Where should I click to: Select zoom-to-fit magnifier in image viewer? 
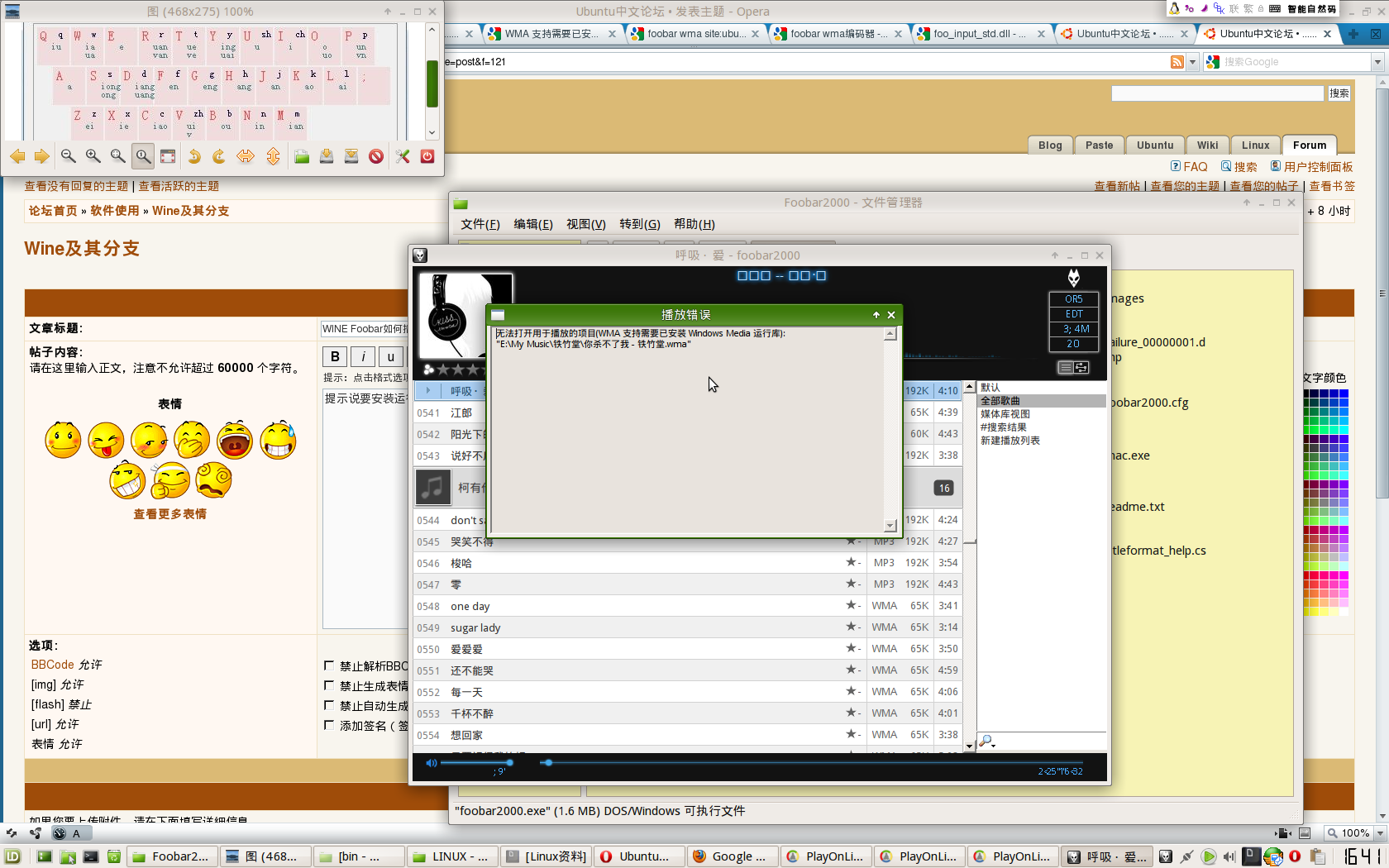click(x=118, y=156)
